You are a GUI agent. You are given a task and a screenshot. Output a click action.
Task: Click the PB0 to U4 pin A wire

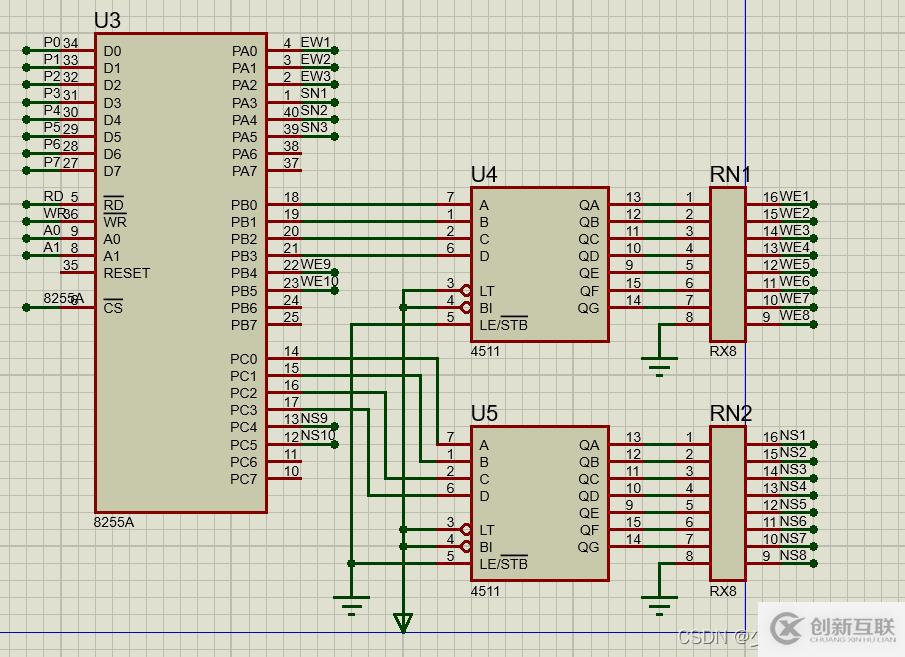[369, 204]
